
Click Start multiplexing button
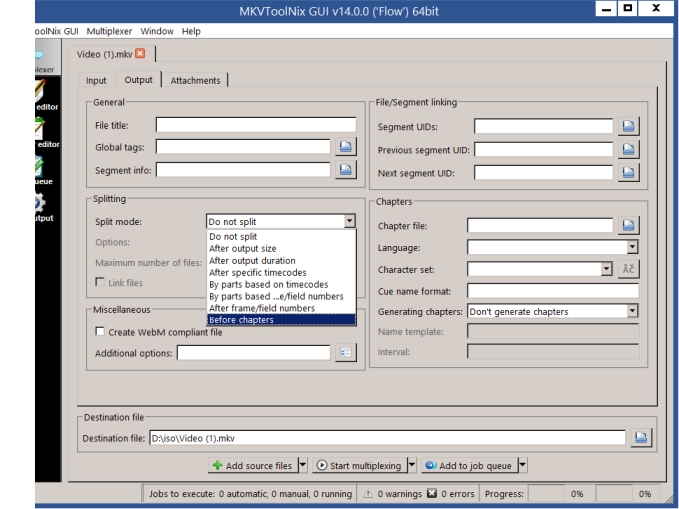click(360, 465)
